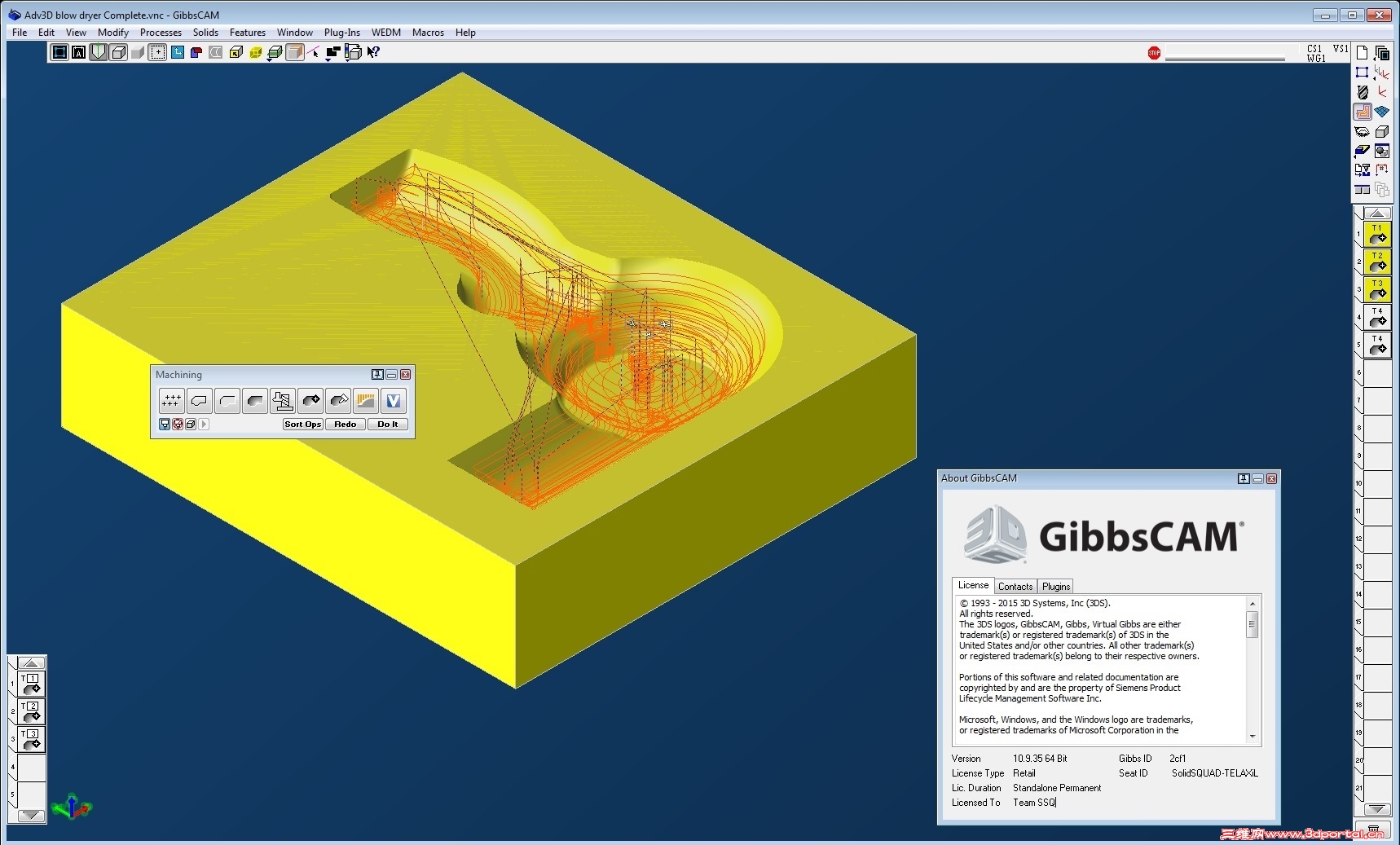Viewport: 1400px width, 845px height.
Task: Select the surfacing process icon with plus
Action: coord(310,400)
